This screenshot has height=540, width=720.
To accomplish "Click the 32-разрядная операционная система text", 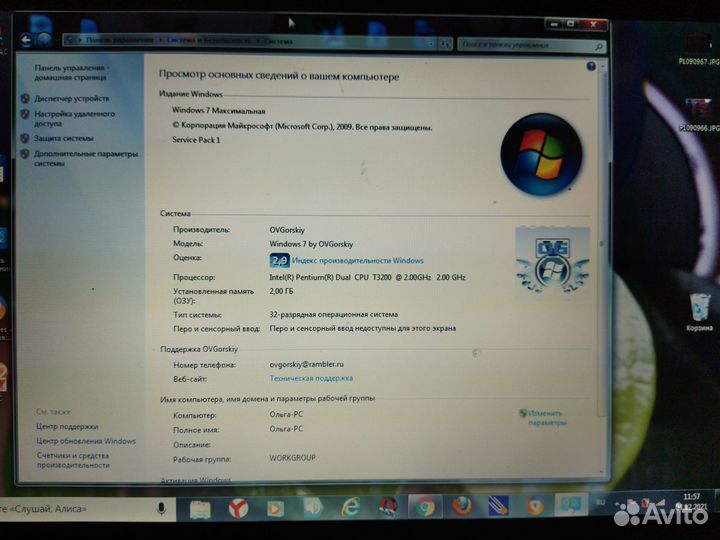I will coord(333,315).
